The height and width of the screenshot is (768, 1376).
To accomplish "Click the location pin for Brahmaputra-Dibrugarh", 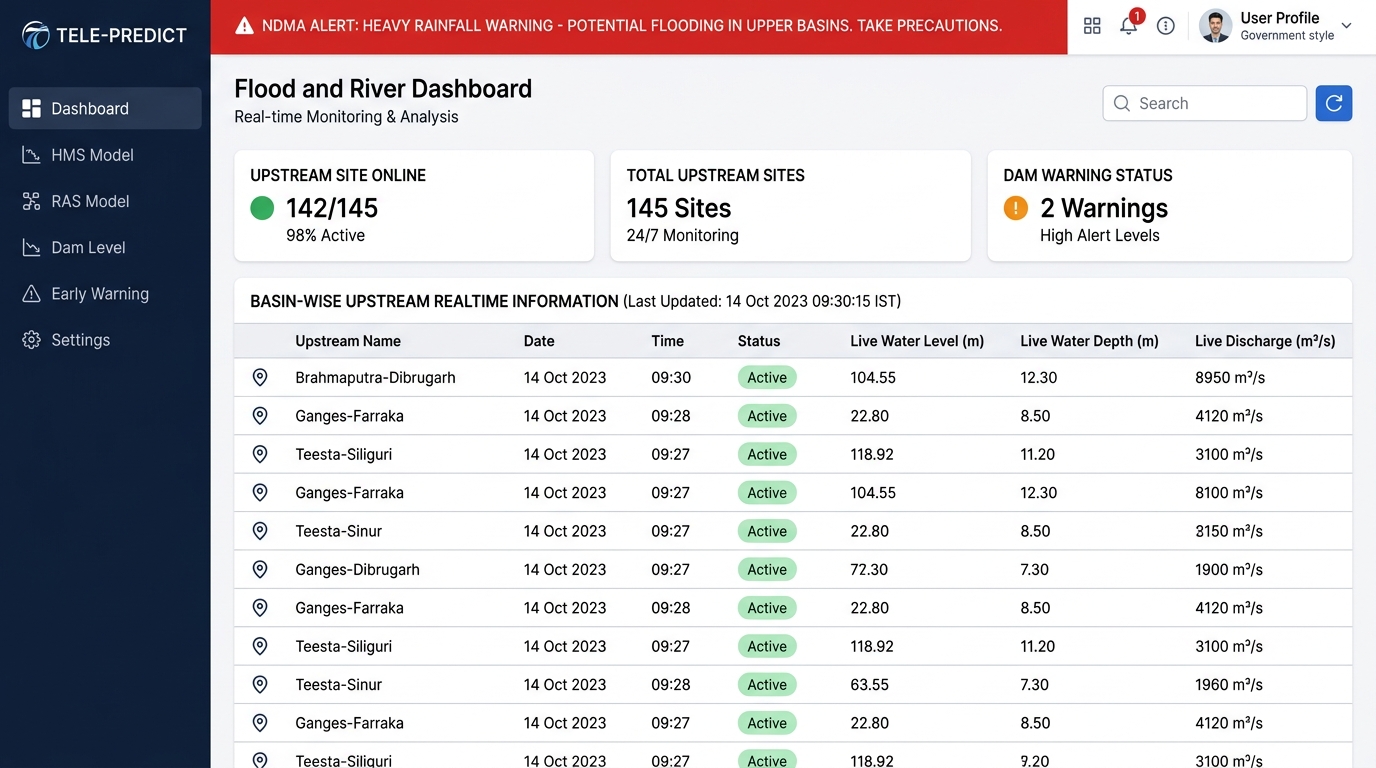I will point(260,378).
